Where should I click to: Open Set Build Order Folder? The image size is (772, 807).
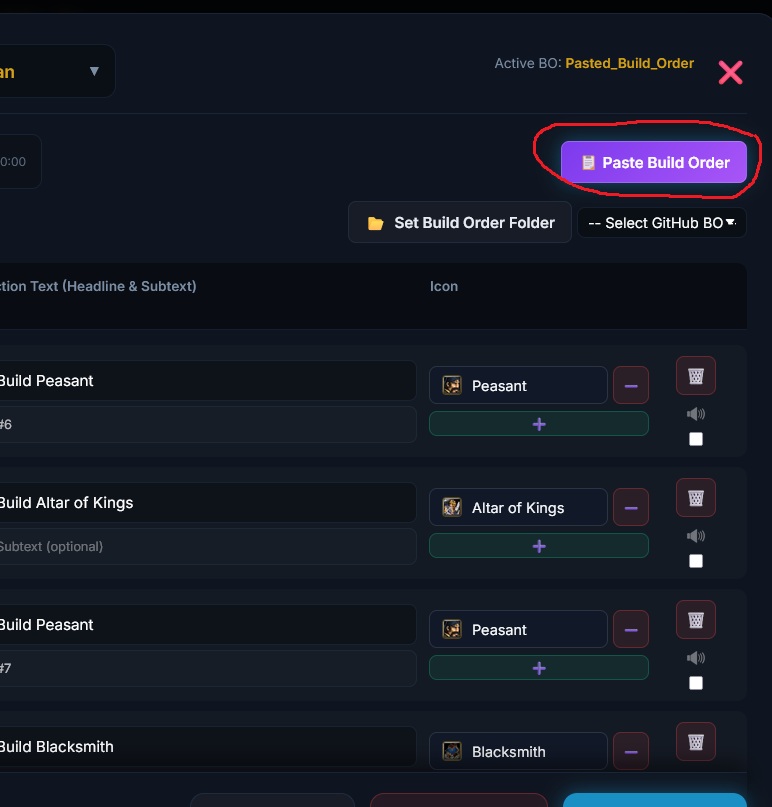click(460, 222)
